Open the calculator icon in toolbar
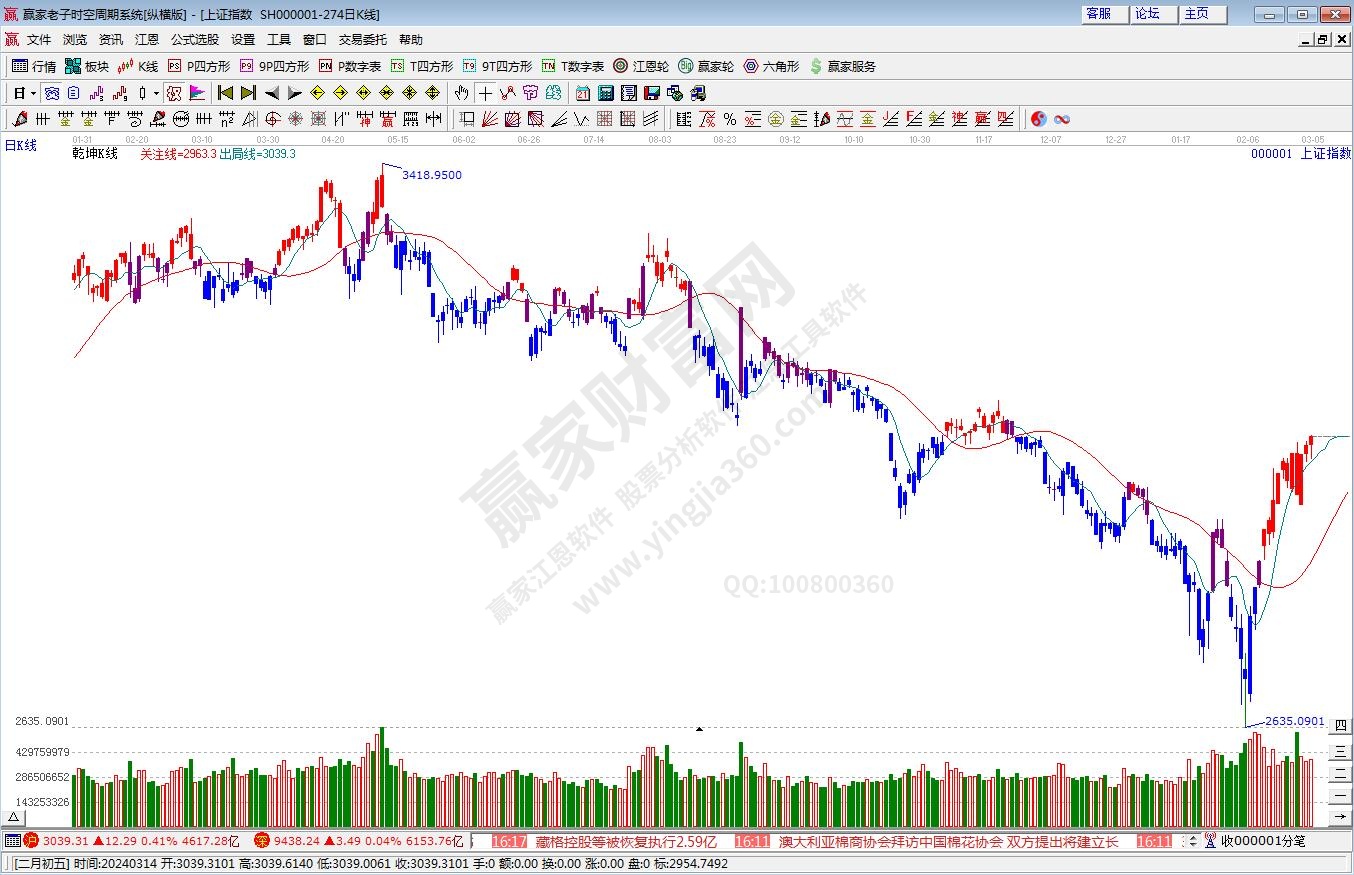 point(605,93)
